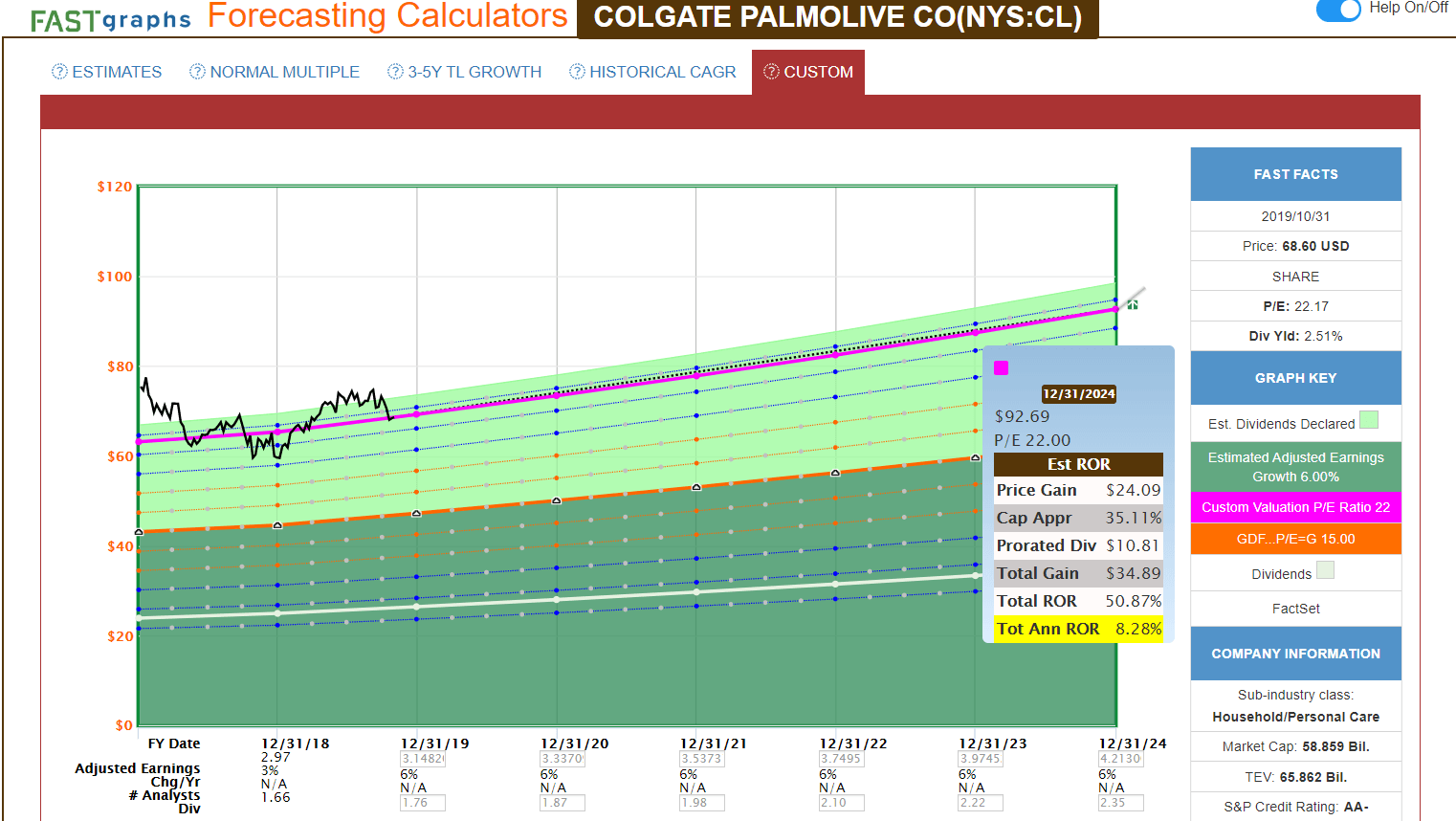Click the Forecasting Calculators heading

click(x=387, y=15)
